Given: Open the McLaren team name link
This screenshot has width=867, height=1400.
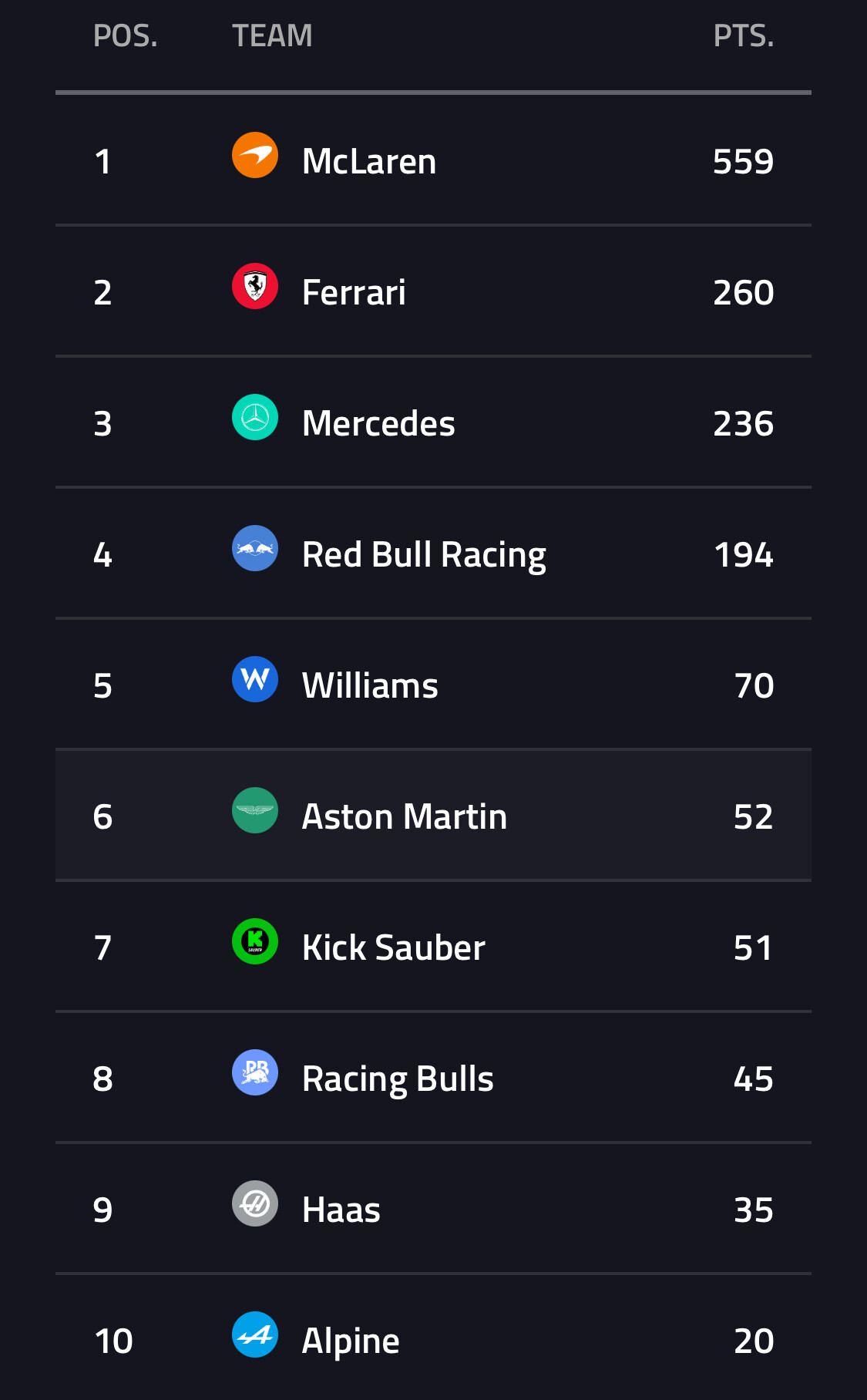Looking at the screenshot, I should tap(369, 161).
